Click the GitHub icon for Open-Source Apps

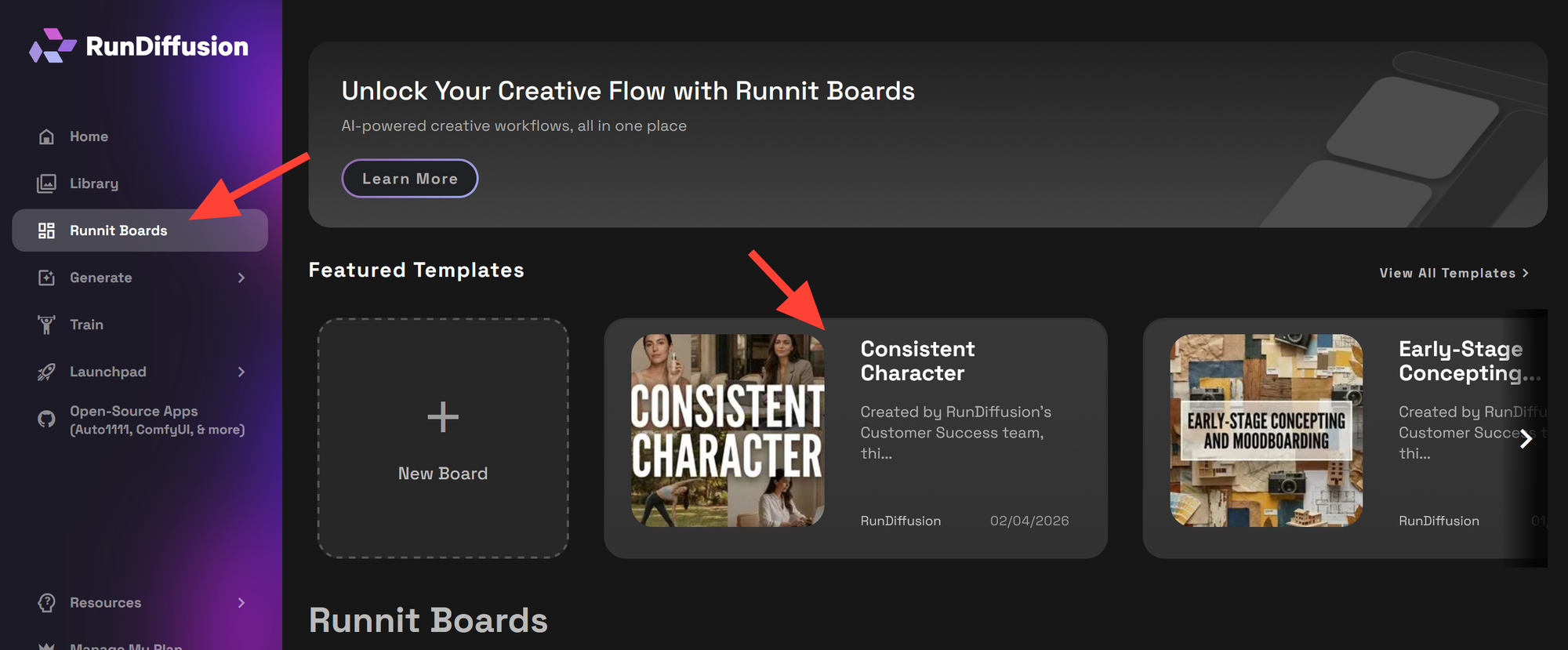(46, 419)
